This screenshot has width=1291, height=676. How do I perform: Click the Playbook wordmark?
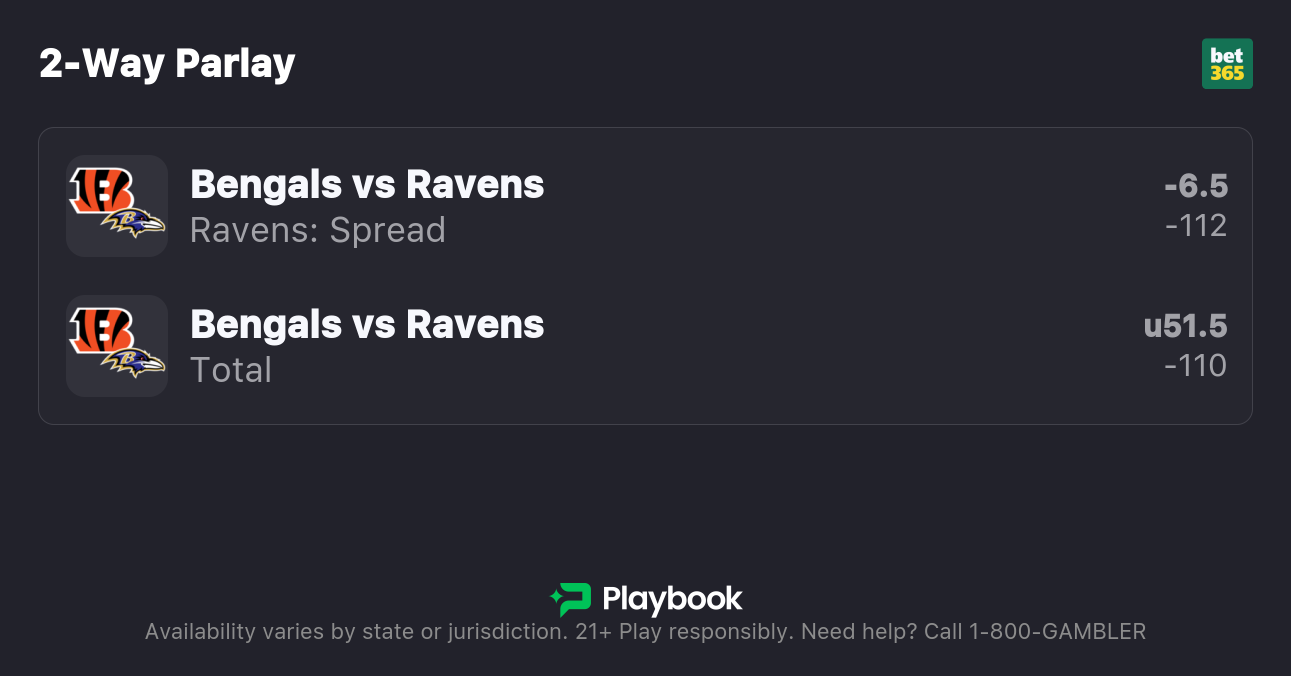pyautogui.click(x=672, y=599)
